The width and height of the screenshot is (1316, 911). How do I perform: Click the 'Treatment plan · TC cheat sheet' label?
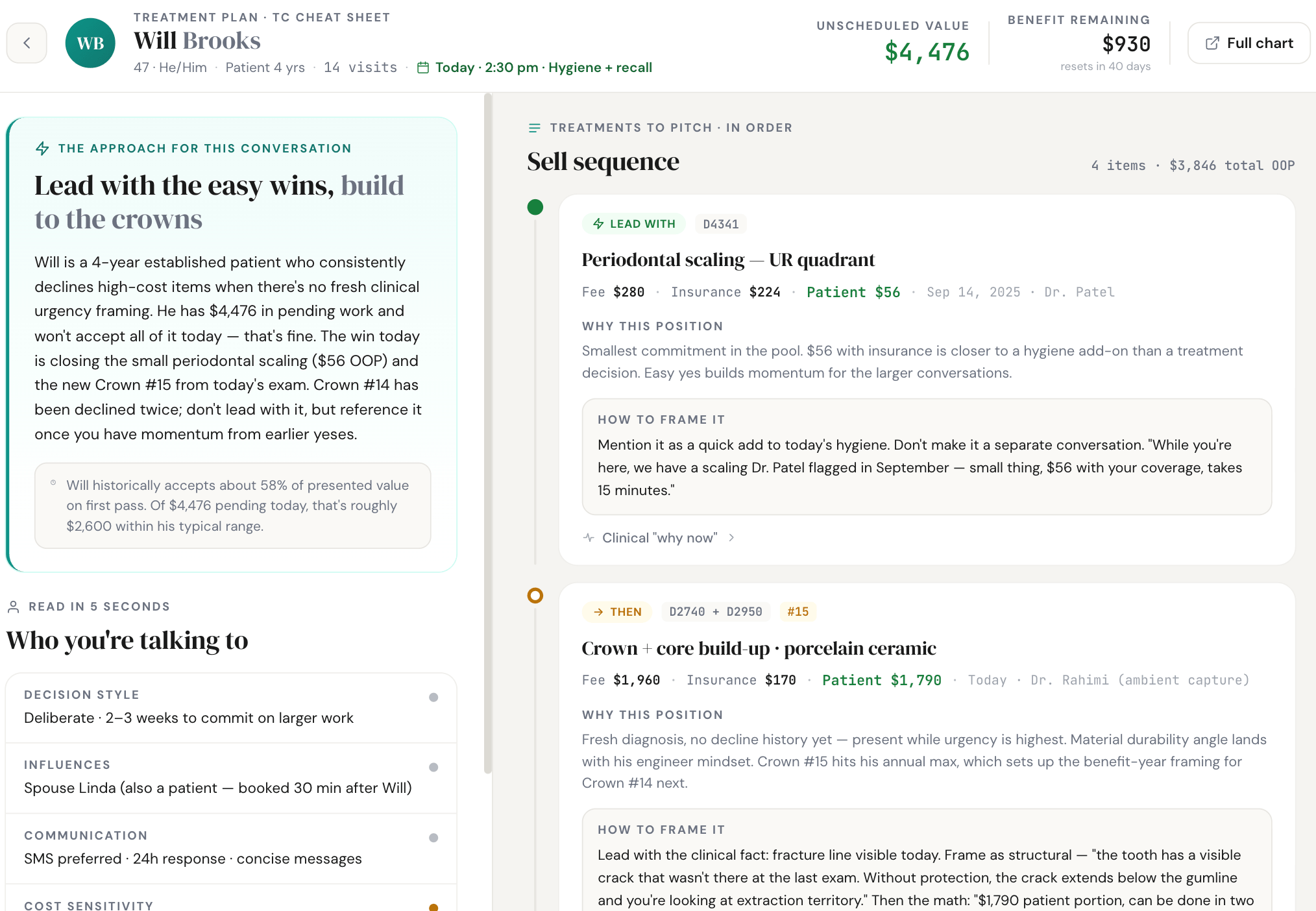[x=262, y=18]
